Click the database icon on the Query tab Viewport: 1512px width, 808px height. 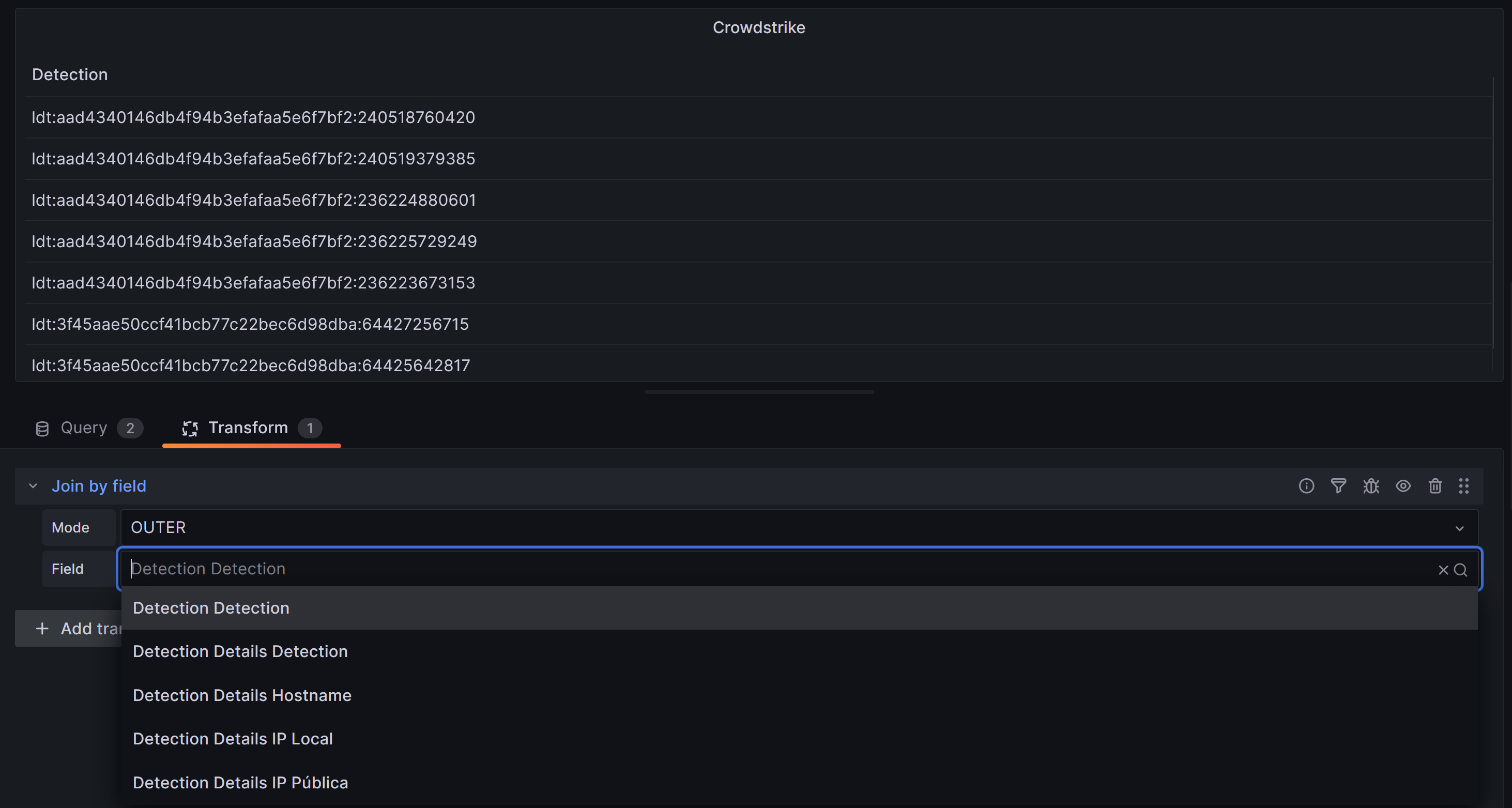coord(42,428)
